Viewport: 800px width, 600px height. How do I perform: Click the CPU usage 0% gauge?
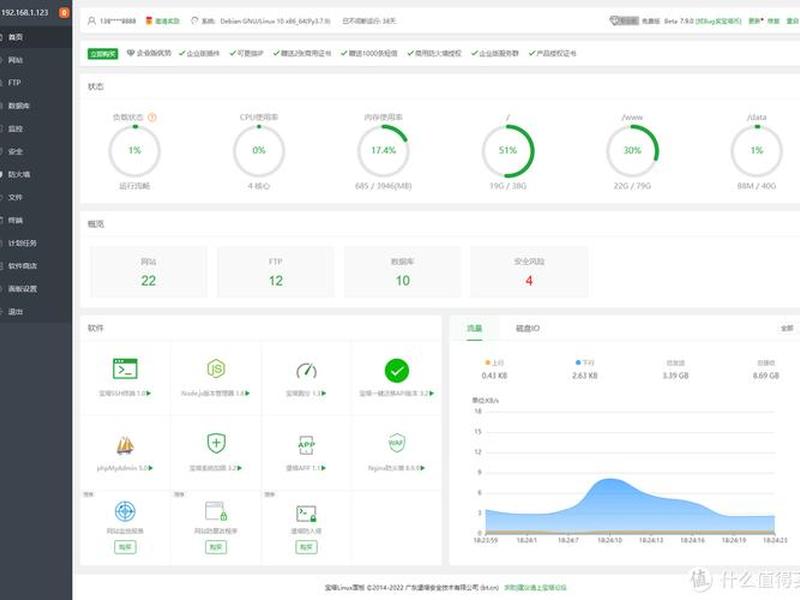[x=259, y=151]
